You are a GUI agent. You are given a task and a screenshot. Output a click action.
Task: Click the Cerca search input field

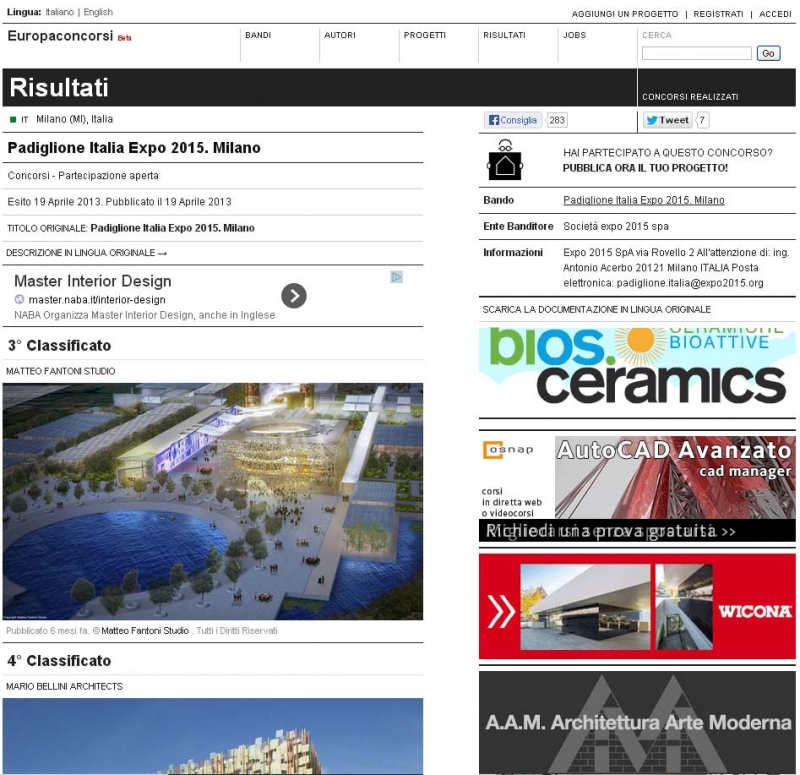coord(696,53)
